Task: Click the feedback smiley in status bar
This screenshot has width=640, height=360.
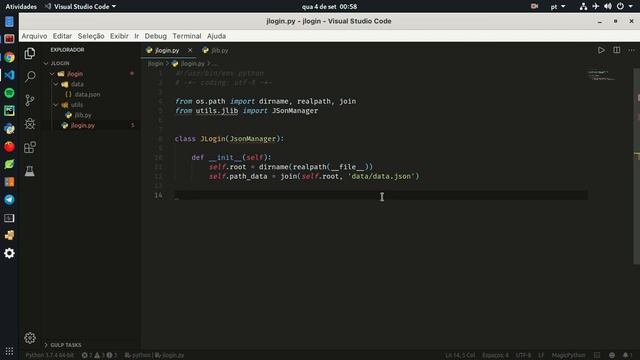Action: (x=611, y=355)
